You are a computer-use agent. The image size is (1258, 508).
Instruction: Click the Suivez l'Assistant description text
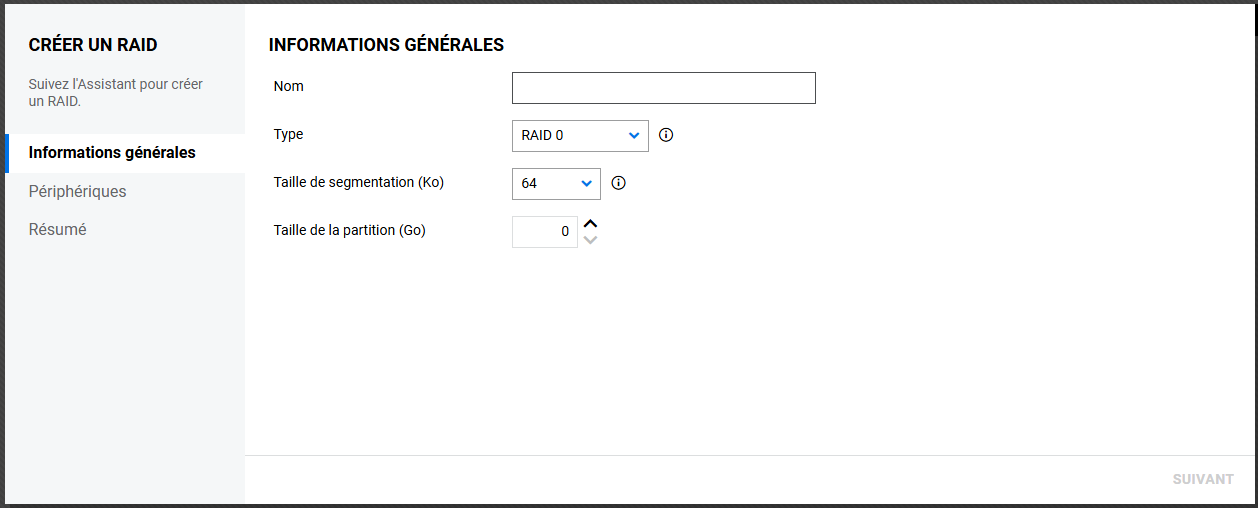(x=115, y=92)
